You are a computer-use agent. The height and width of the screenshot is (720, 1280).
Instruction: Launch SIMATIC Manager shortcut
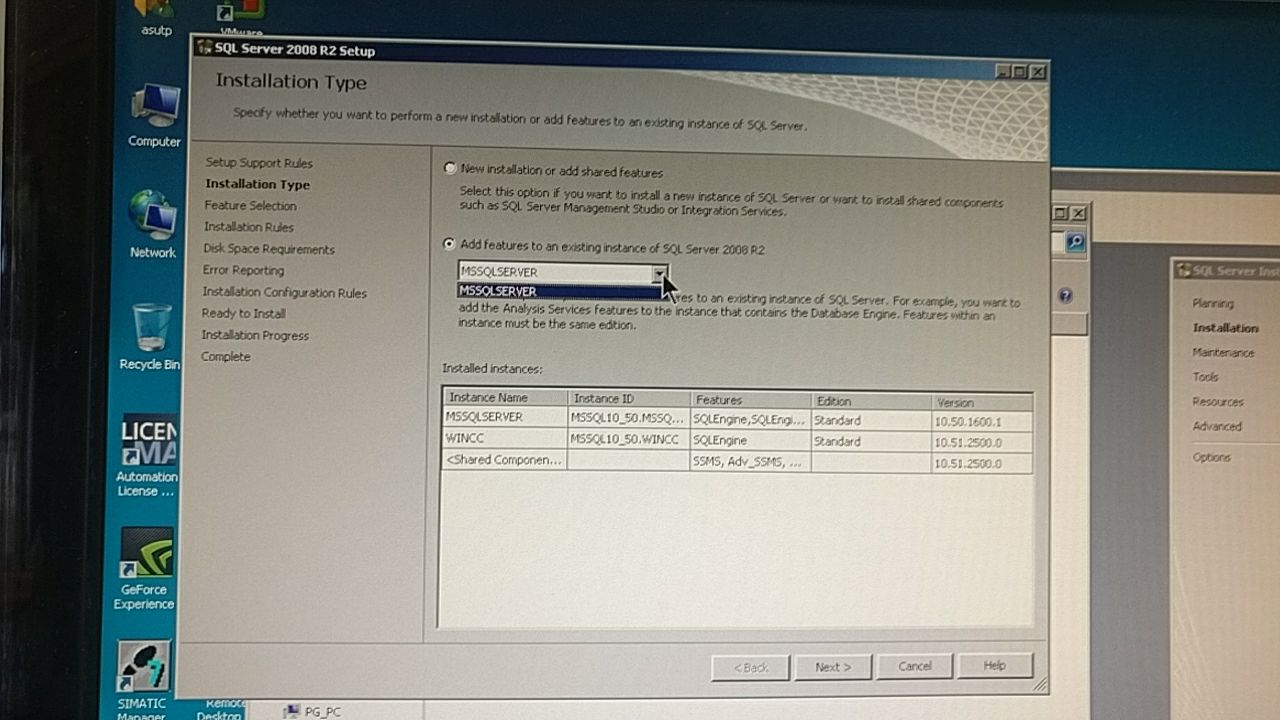pos(143,679)
